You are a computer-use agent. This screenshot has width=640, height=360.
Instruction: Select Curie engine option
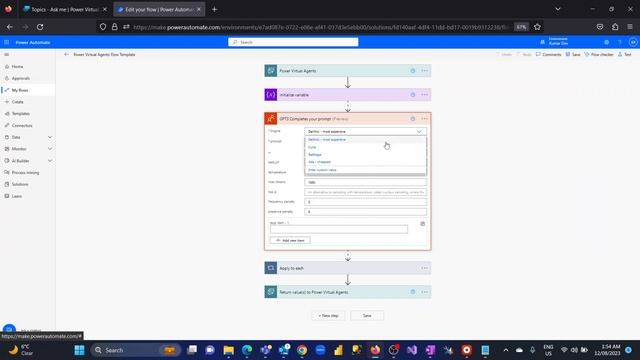(365, 147)
